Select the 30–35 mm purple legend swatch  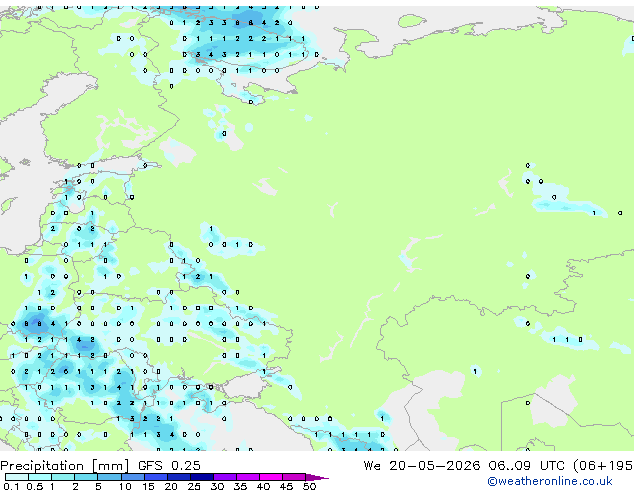[x=225, y=477]
